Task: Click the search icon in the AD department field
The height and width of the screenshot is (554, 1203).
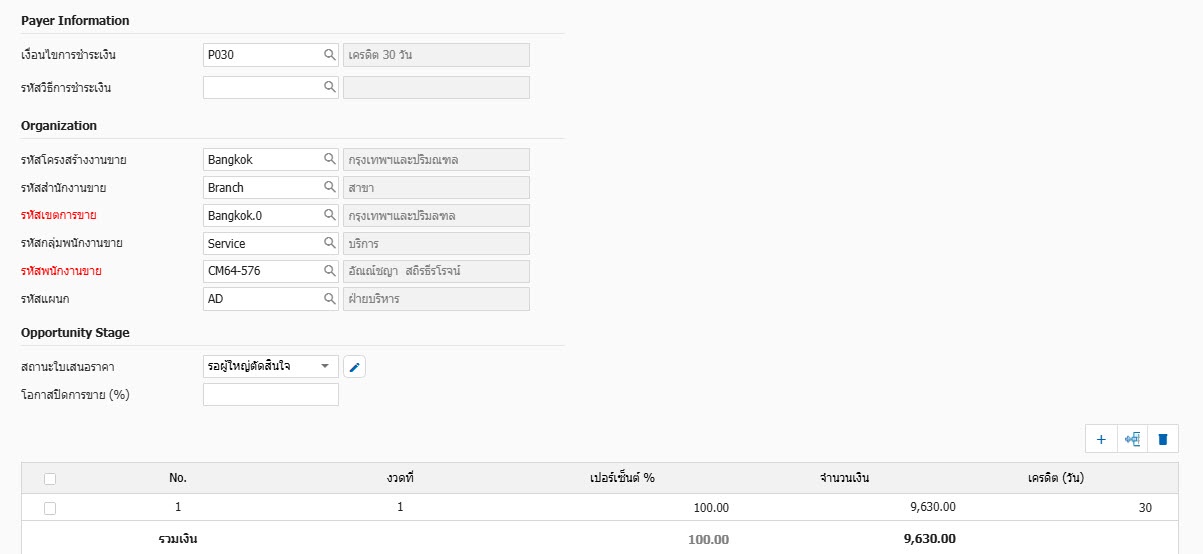Action: 329,299
